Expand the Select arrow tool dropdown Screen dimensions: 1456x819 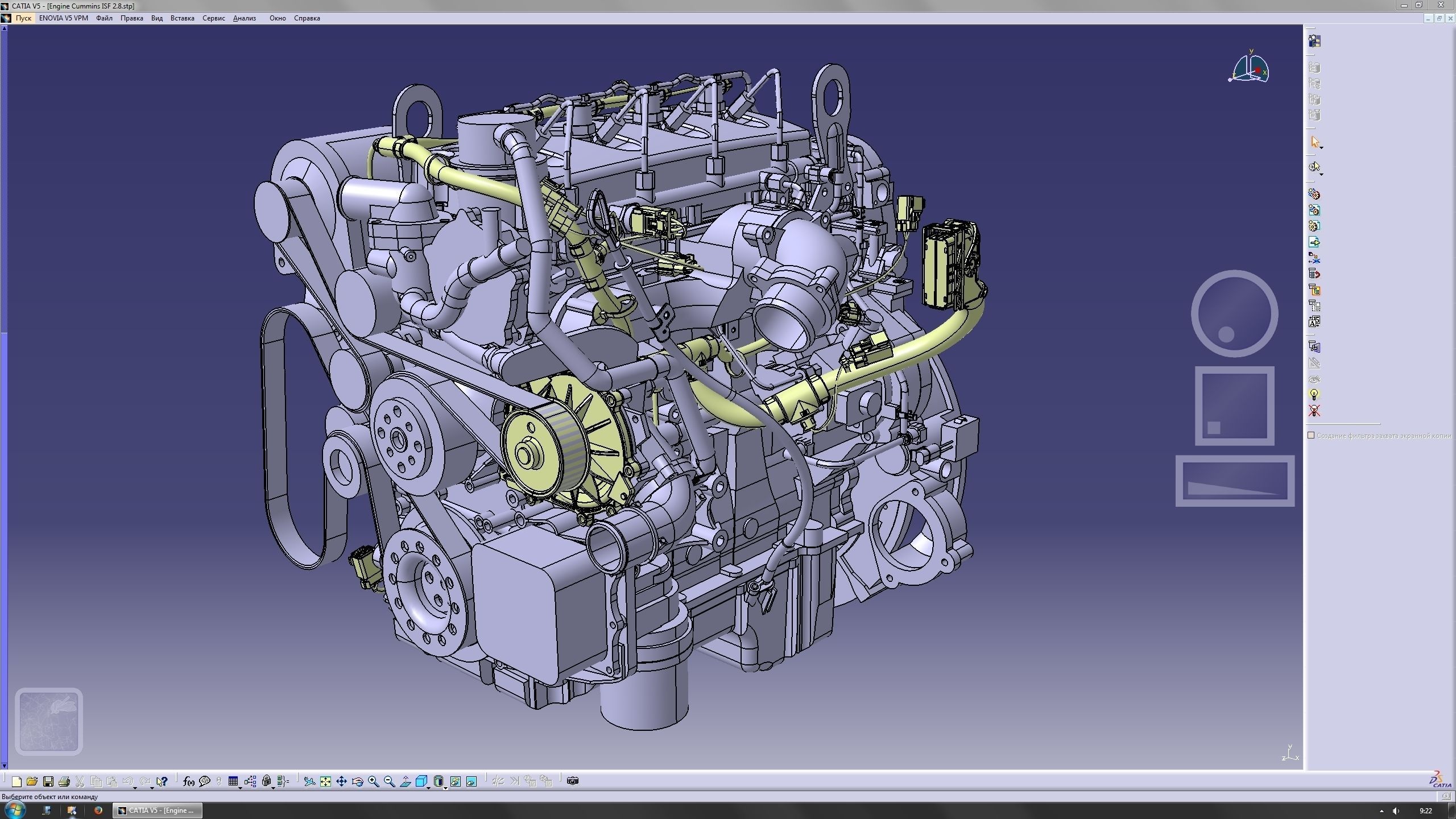pos(1321,148)
